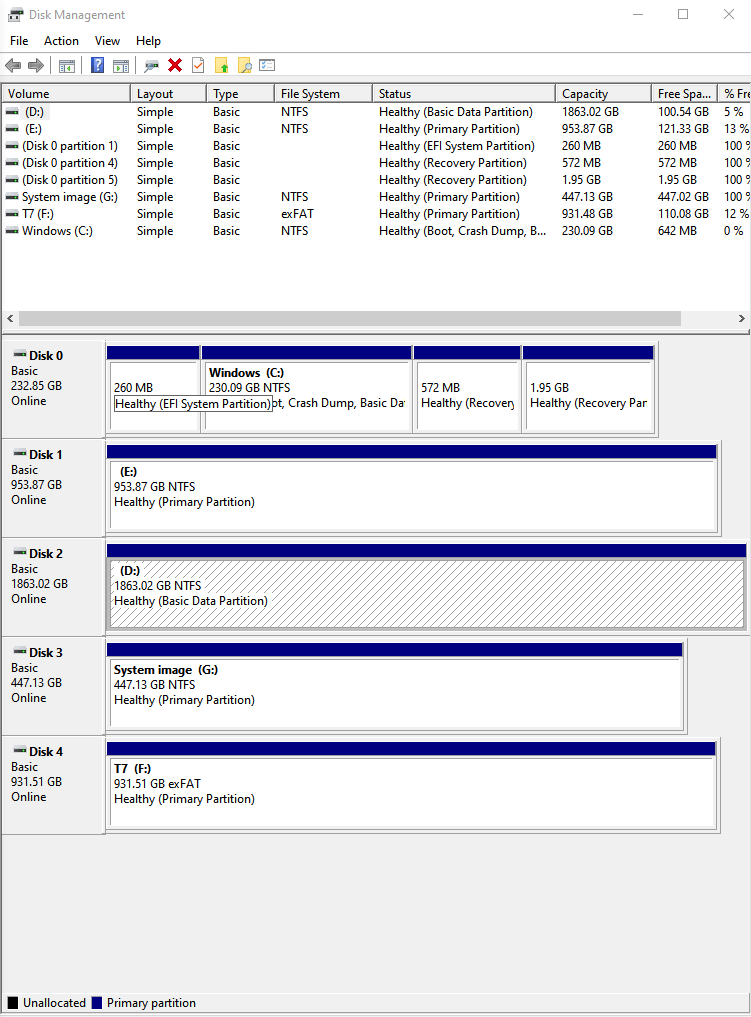The height and width of the screenshot is (1017, 751).
Task: Select System image (G:) partition block
Action: [394, 686]
